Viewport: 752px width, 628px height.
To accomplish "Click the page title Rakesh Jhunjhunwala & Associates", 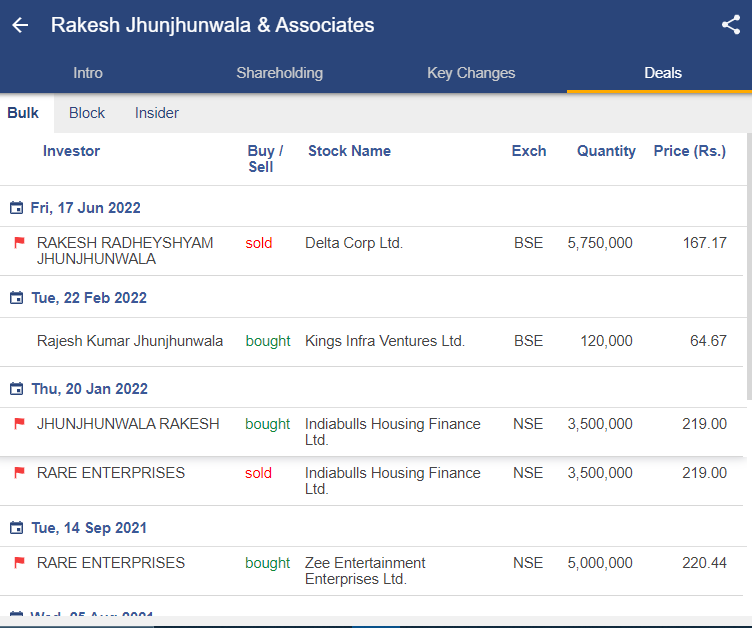I will tap(212, 25).
